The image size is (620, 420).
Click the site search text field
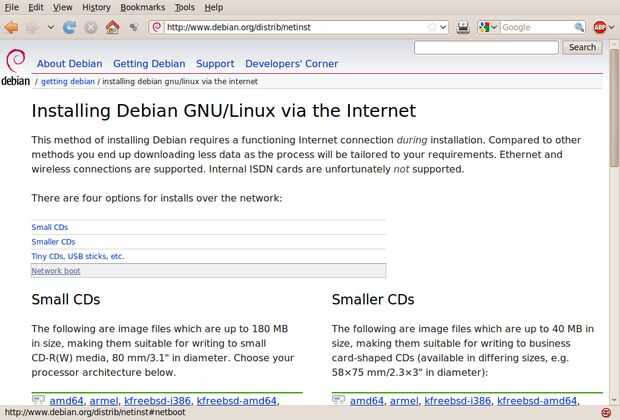click(486, 47)
